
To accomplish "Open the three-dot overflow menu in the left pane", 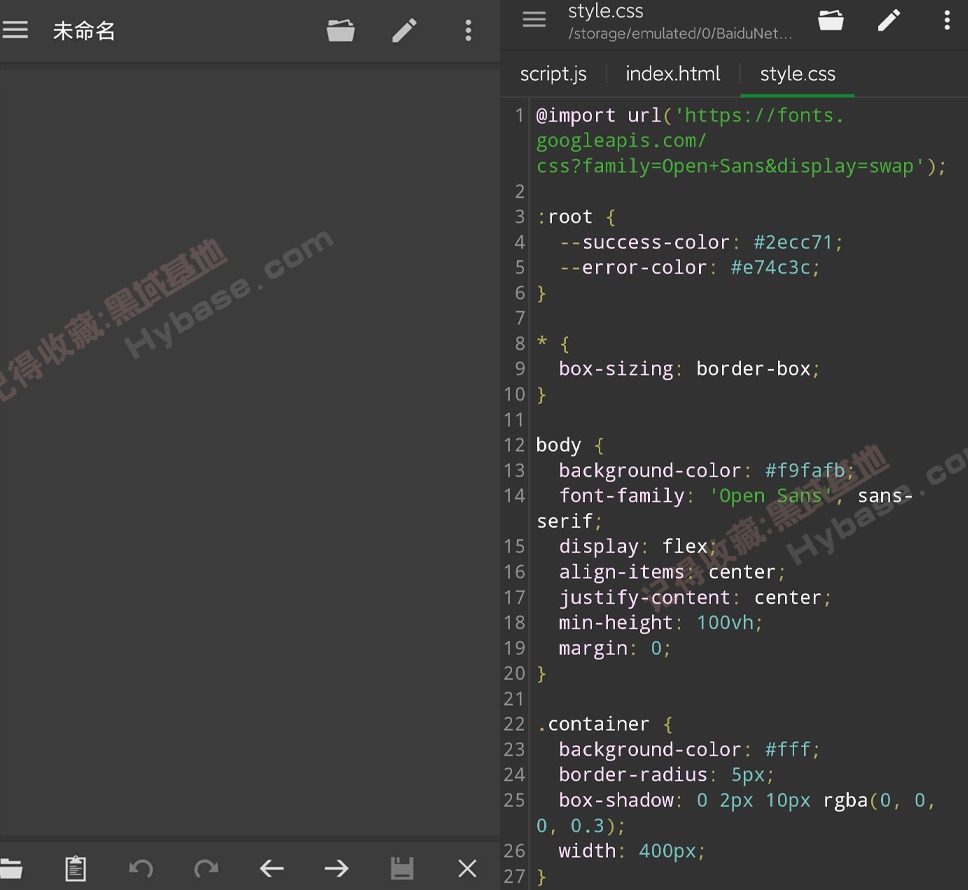I will tap(468, 30).
